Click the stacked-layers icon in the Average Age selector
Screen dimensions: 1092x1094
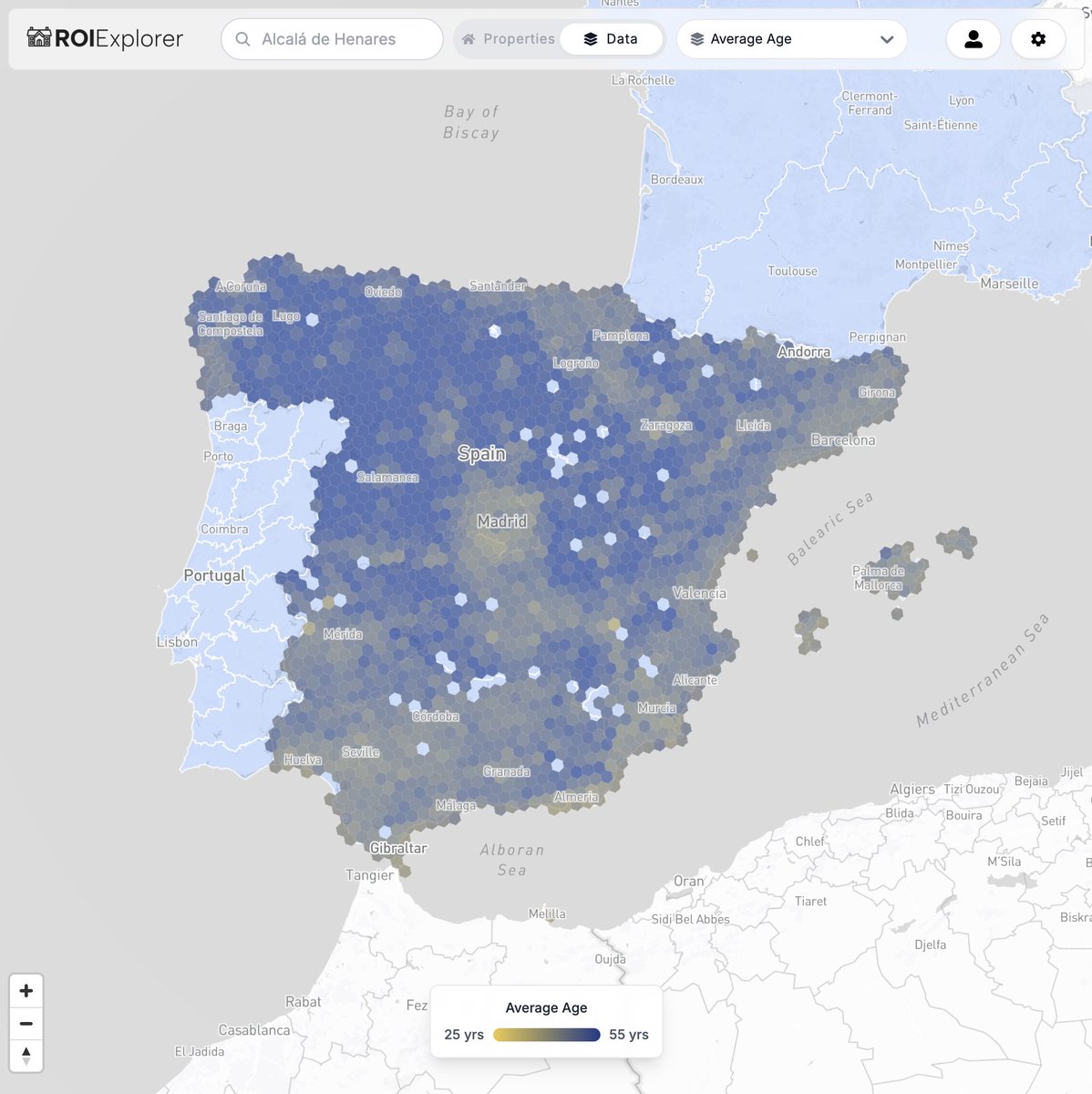click(696, 38)
